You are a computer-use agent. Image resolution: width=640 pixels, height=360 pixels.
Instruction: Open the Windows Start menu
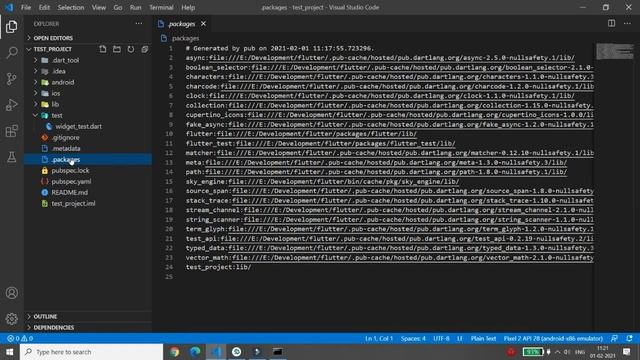pyautogui.click(x=10, y=352)
